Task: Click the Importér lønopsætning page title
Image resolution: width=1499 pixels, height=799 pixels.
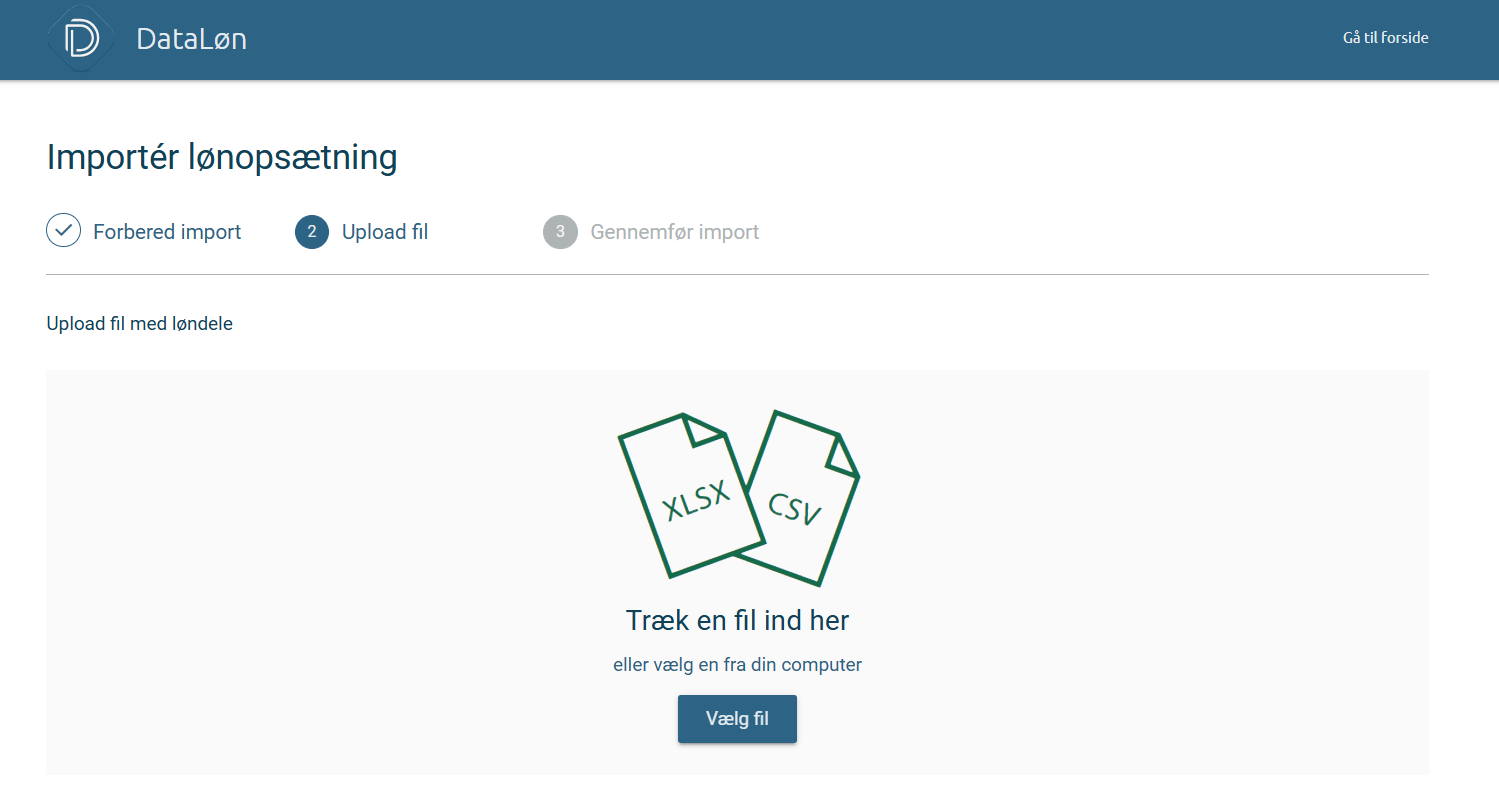Action: (x=222, y=158)
